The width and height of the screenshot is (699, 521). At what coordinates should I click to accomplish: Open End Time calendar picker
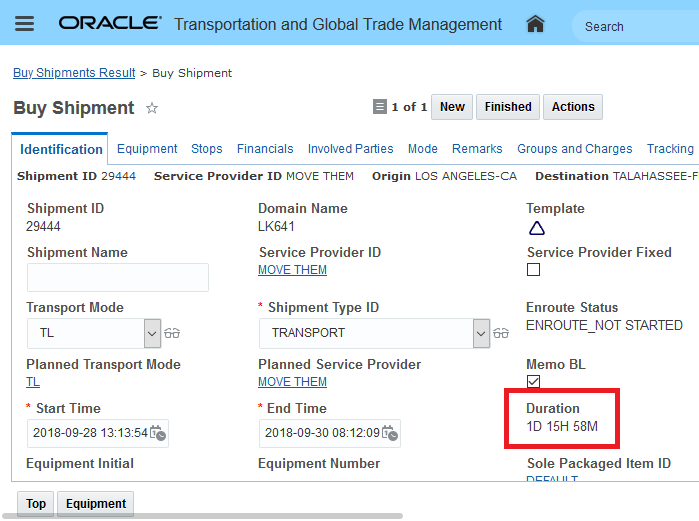[x=391, y=434]
